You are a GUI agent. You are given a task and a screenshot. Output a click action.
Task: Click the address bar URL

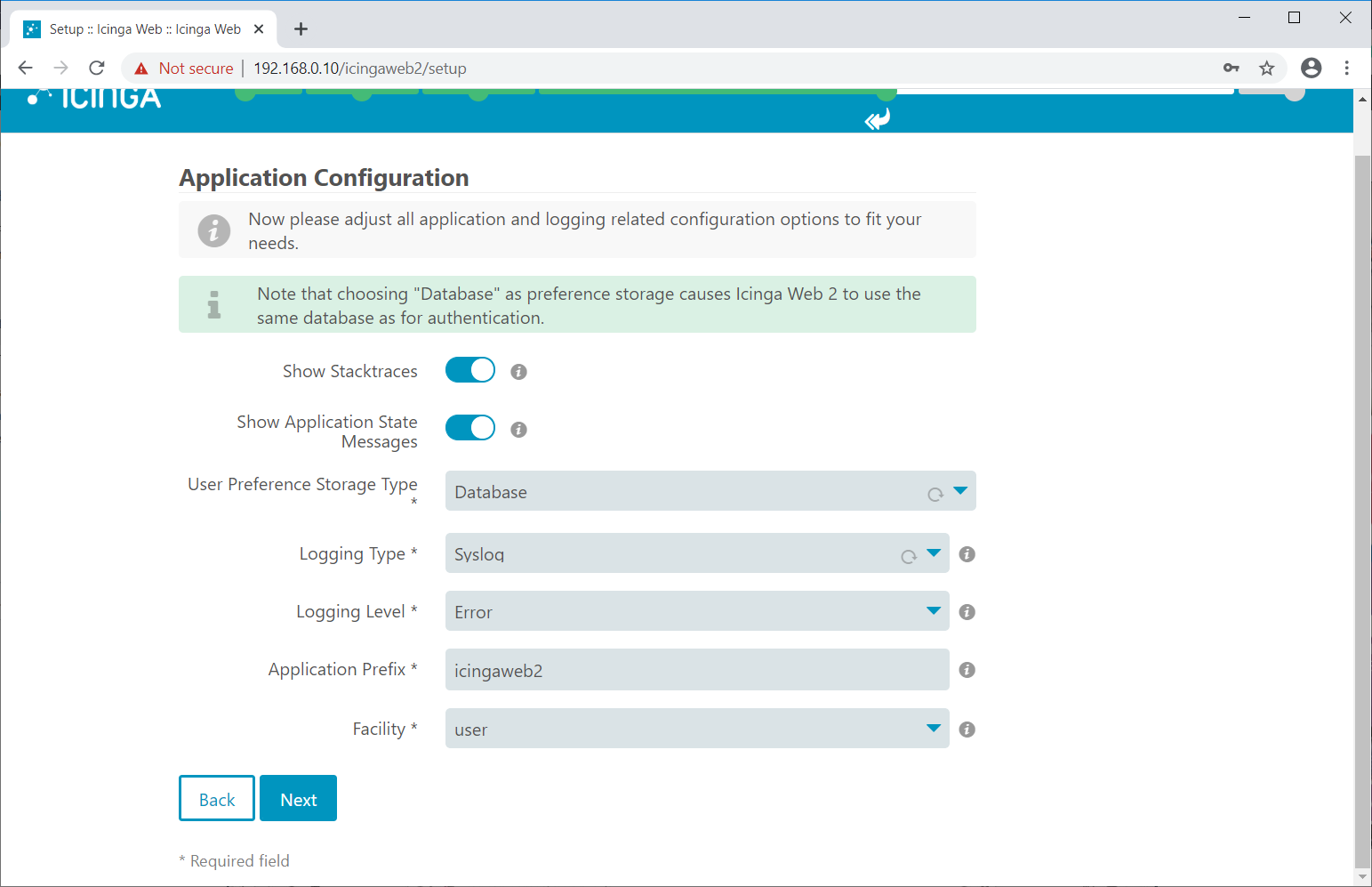click(360, 69)
